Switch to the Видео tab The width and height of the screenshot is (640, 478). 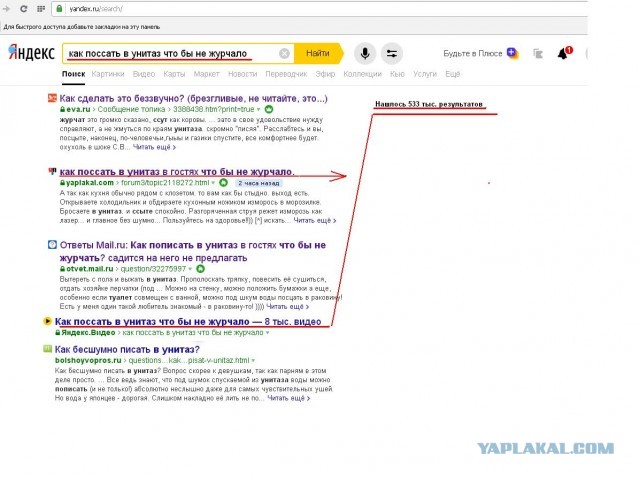click(144, 74)
